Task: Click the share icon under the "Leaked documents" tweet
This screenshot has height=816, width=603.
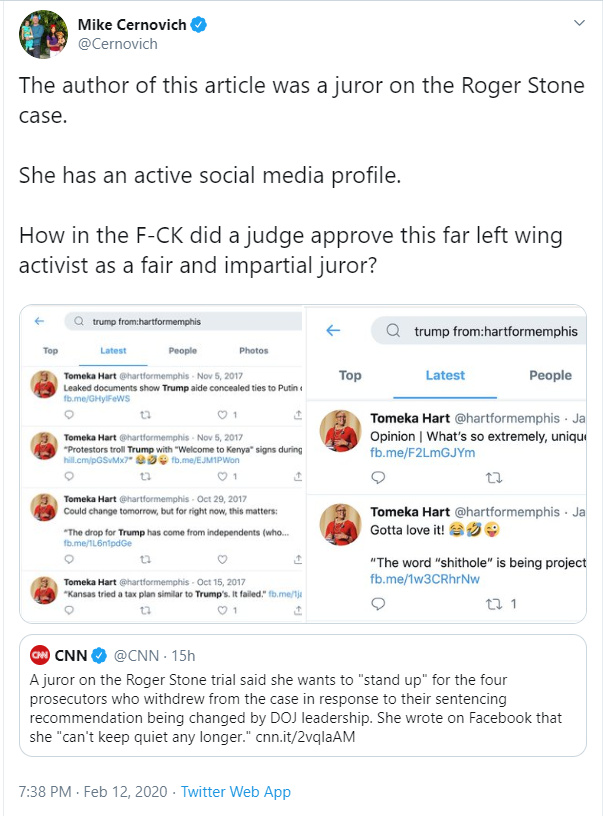Action: pyautogui.click(x=297, y=414)
